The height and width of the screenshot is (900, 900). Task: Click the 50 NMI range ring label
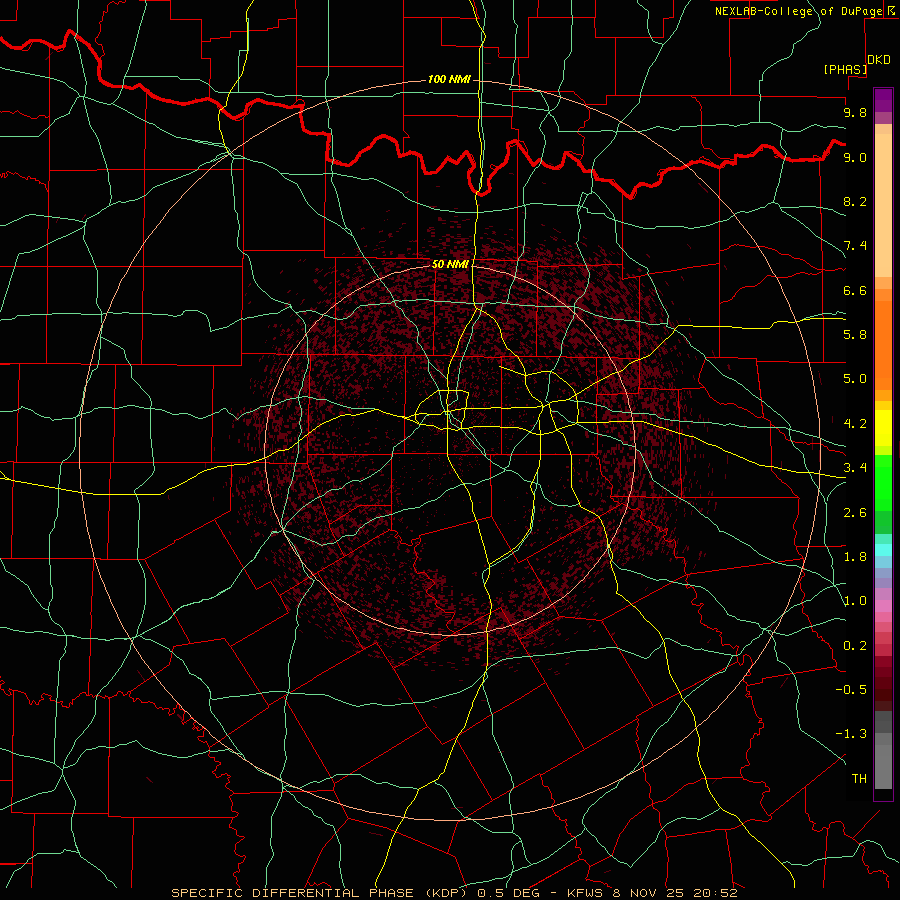(x=450, y=264)
